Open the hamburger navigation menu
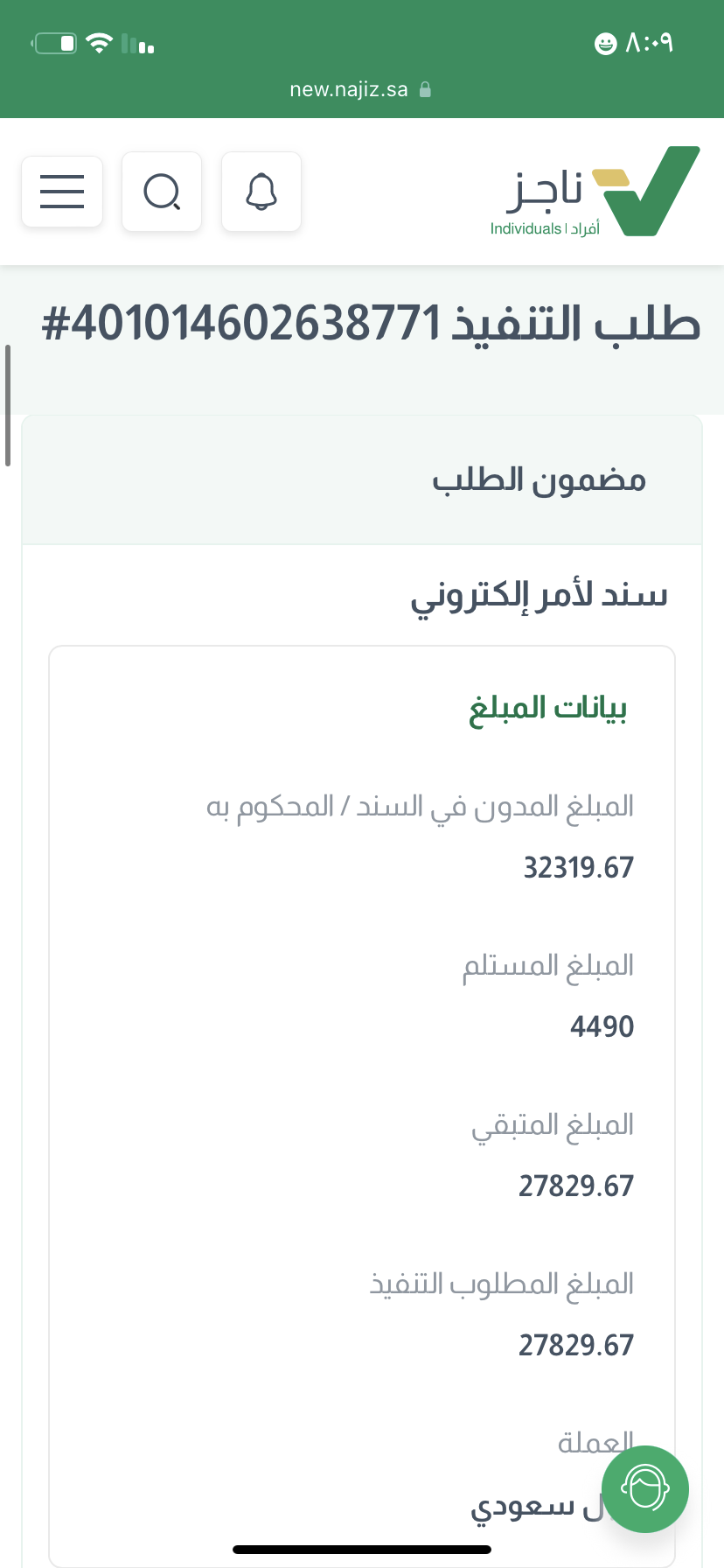The image size is (724, 1568). click(62, 192)
